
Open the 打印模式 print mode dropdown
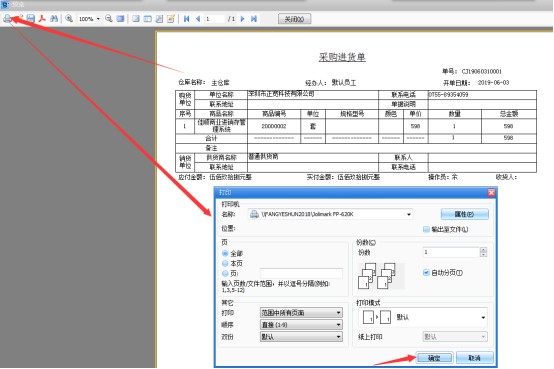pos(483,317)
